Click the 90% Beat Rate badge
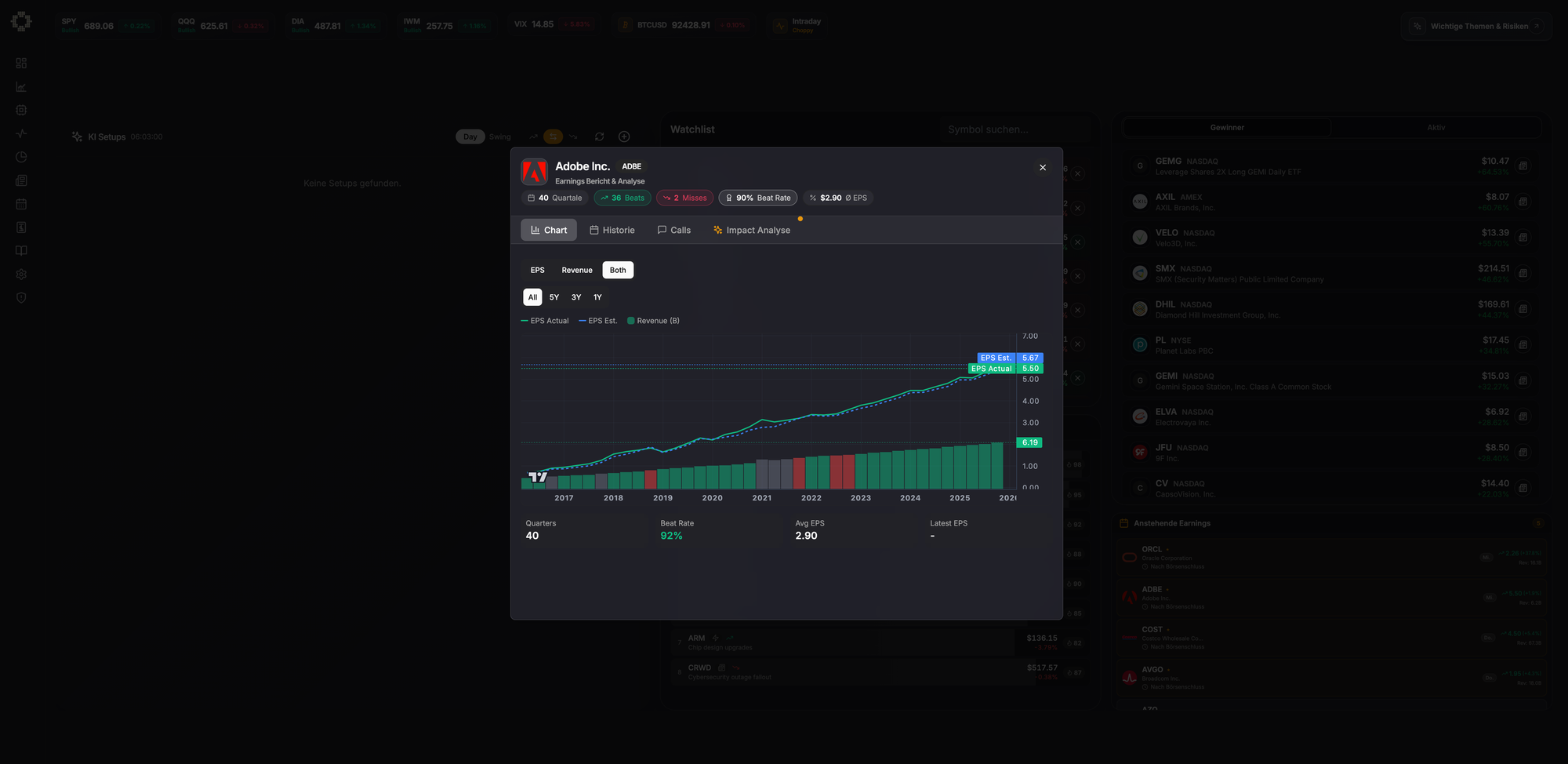This screenshot has width=1568, height=764. (757, 198)
